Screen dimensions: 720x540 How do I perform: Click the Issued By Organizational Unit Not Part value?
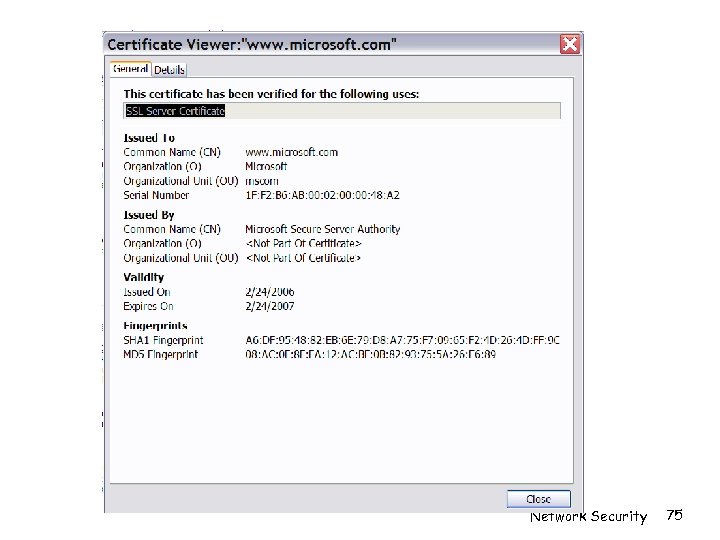pos(303,258)
